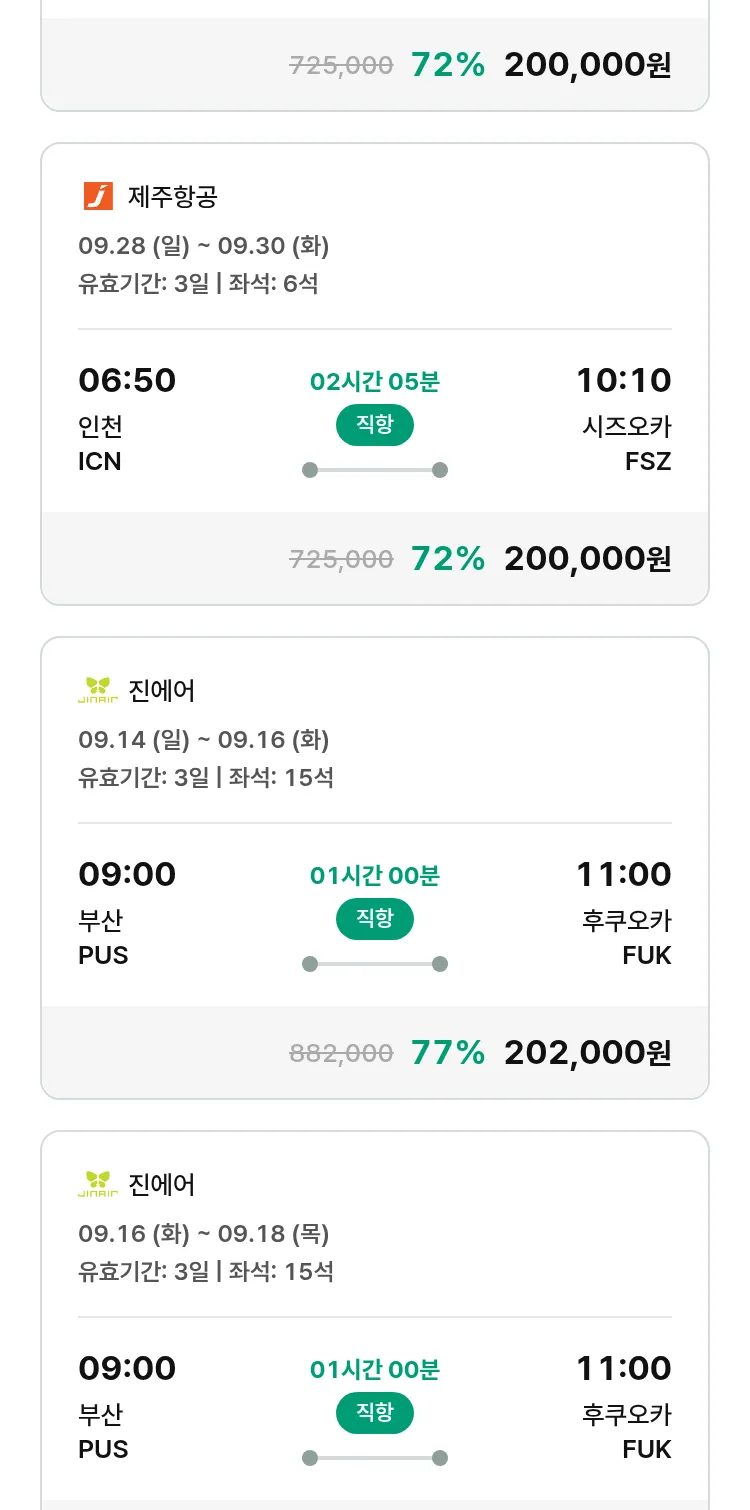This screenshot has width=750, height=1510.
Task: Click the 06:50 departure time
Action: (x=127, y=380)
